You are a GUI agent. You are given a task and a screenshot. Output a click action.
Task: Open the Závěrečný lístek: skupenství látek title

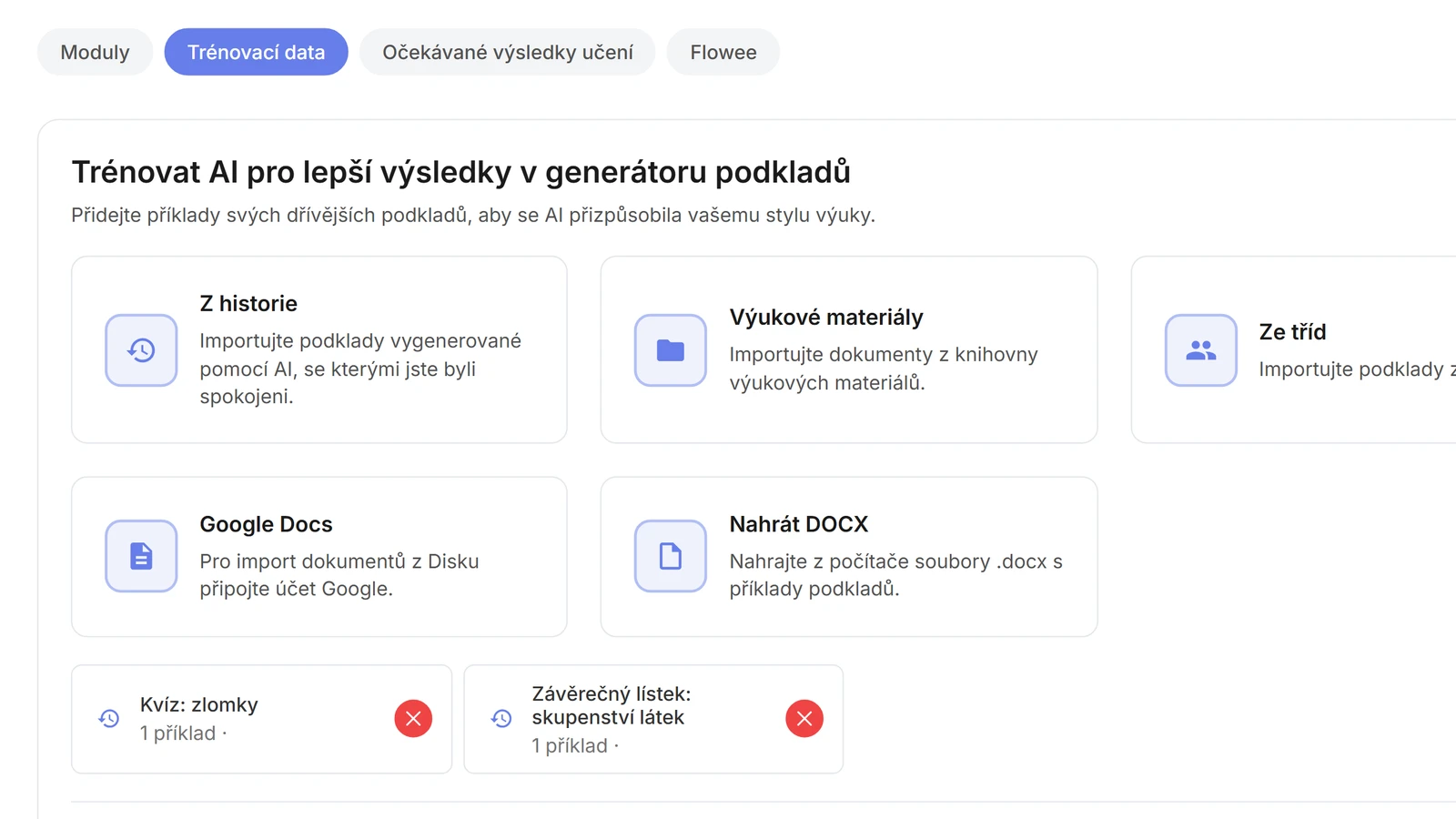(612, 705)
